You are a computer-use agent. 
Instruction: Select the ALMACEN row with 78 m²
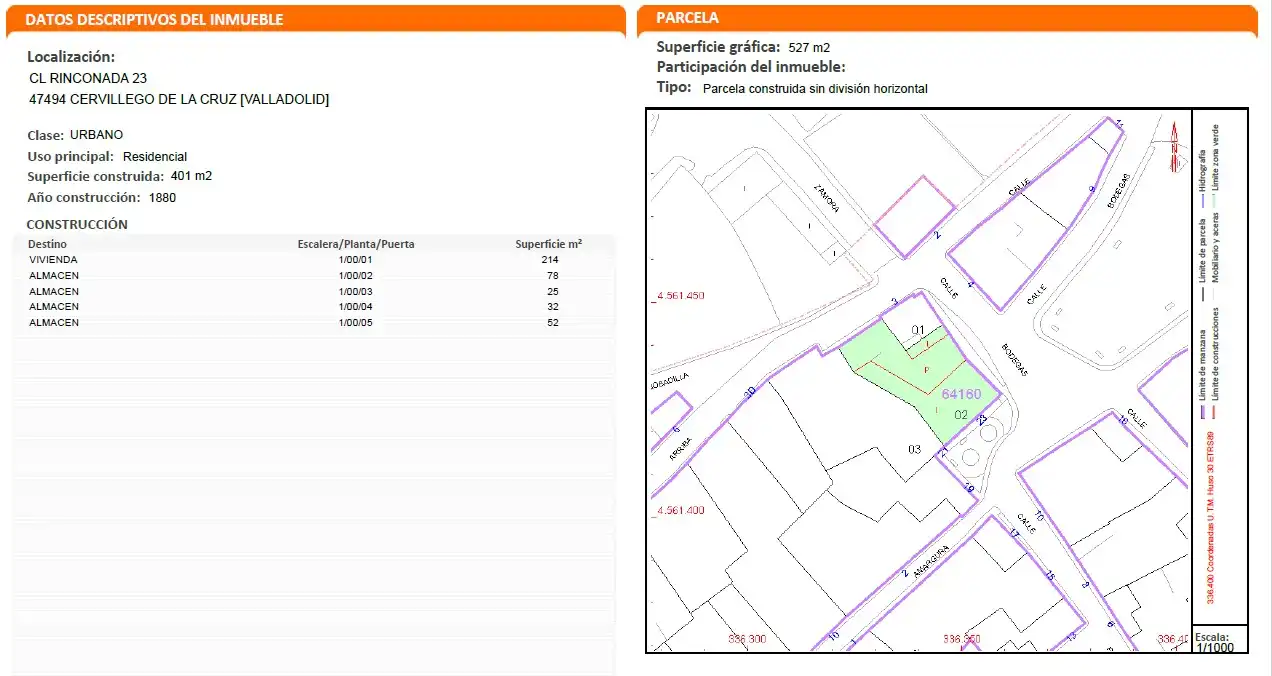click(x=314, y=275)
